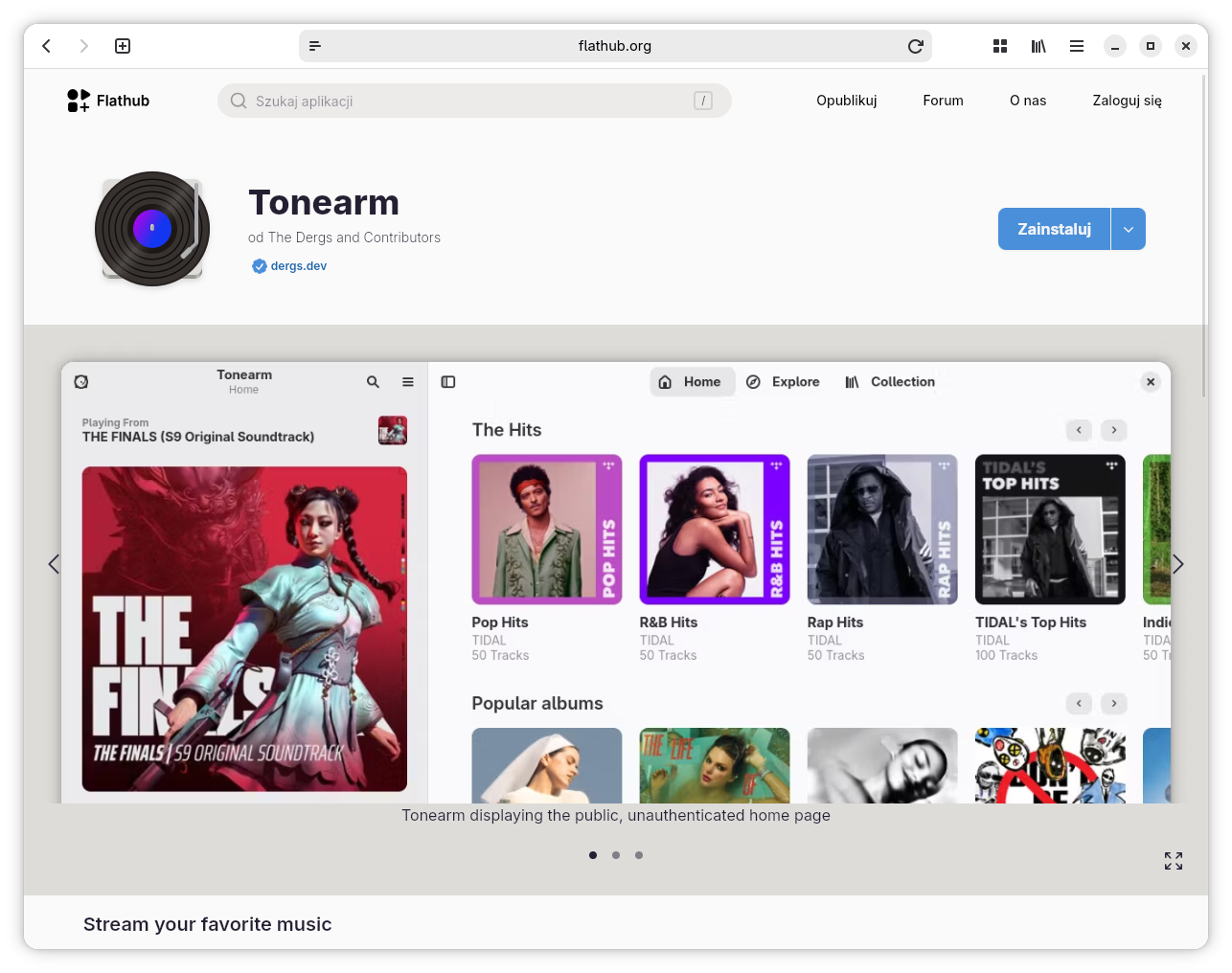Show previous screenshot with left chevron
Screen dimensions: 1232x973
coord(54,564)
